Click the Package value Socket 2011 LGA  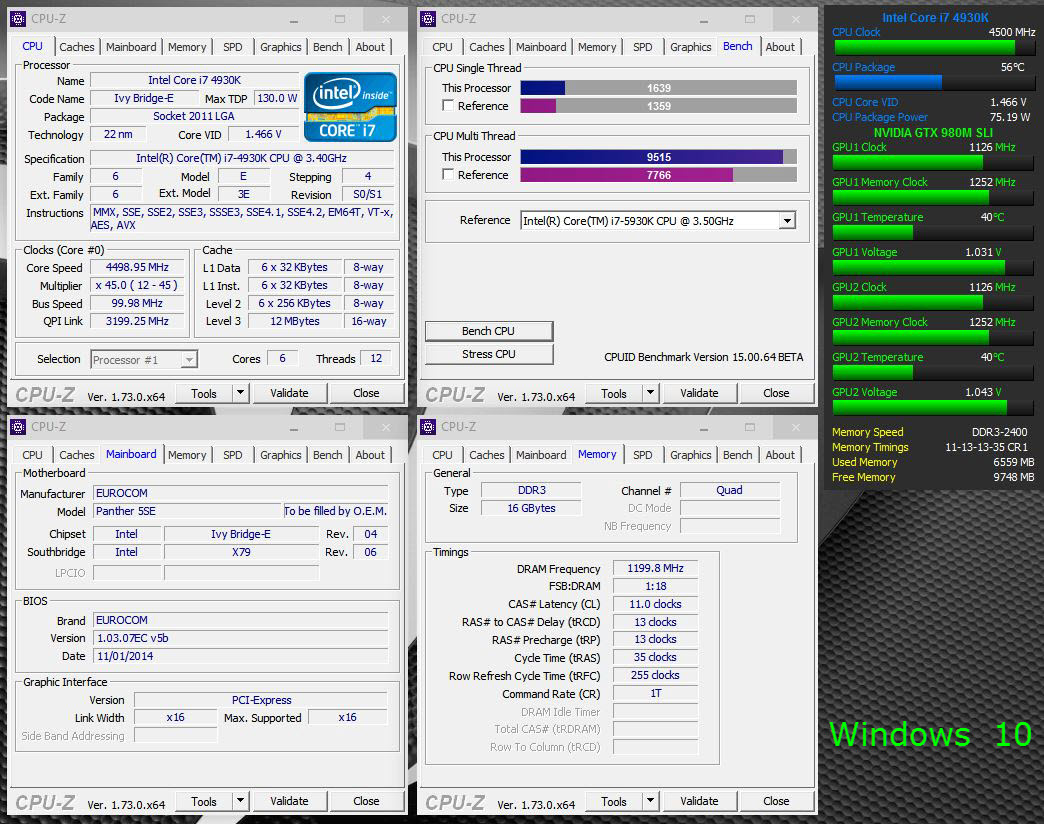pyautogui.click(x=194, y=116)
